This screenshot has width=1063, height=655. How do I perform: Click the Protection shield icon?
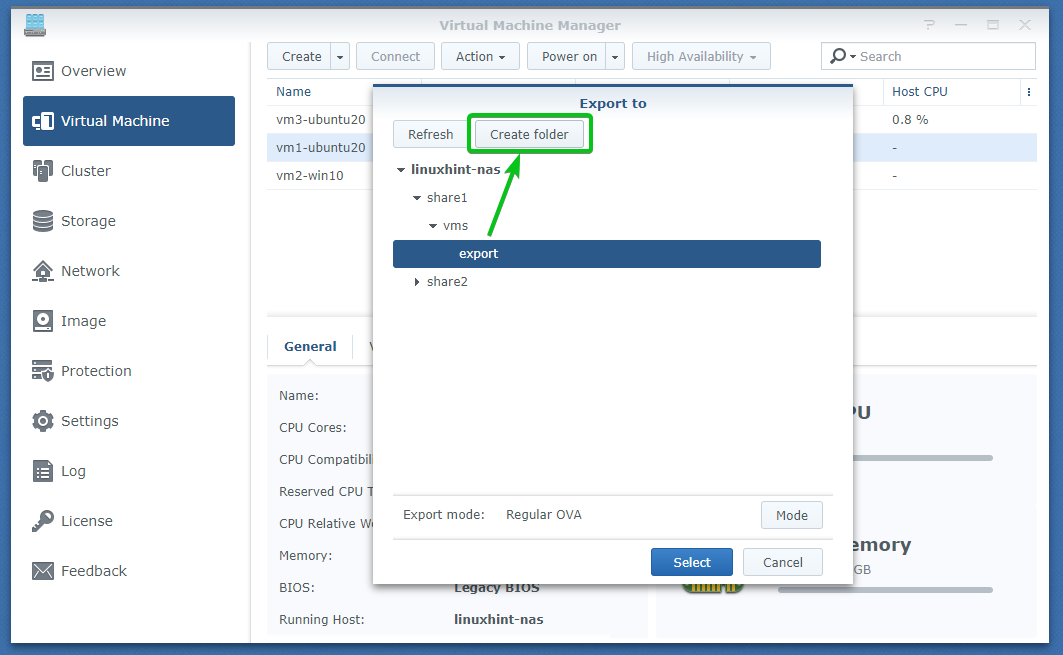pos(43,371)
